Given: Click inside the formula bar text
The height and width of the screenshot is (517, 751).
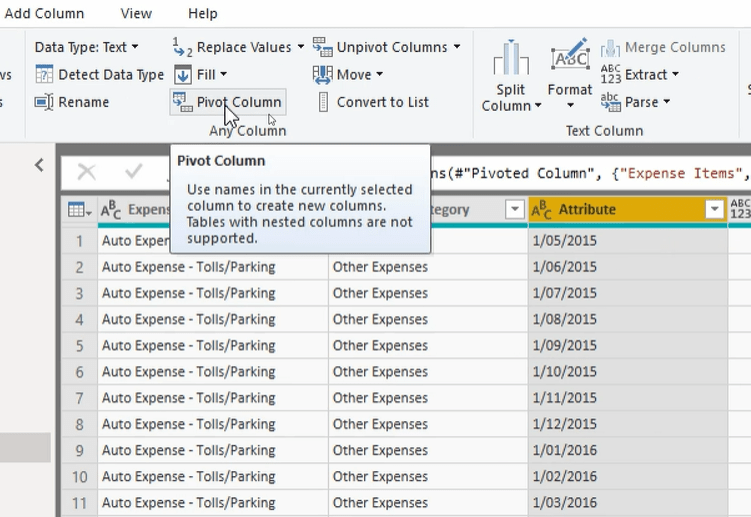Looking at the screenshot, I should (589, 173).
